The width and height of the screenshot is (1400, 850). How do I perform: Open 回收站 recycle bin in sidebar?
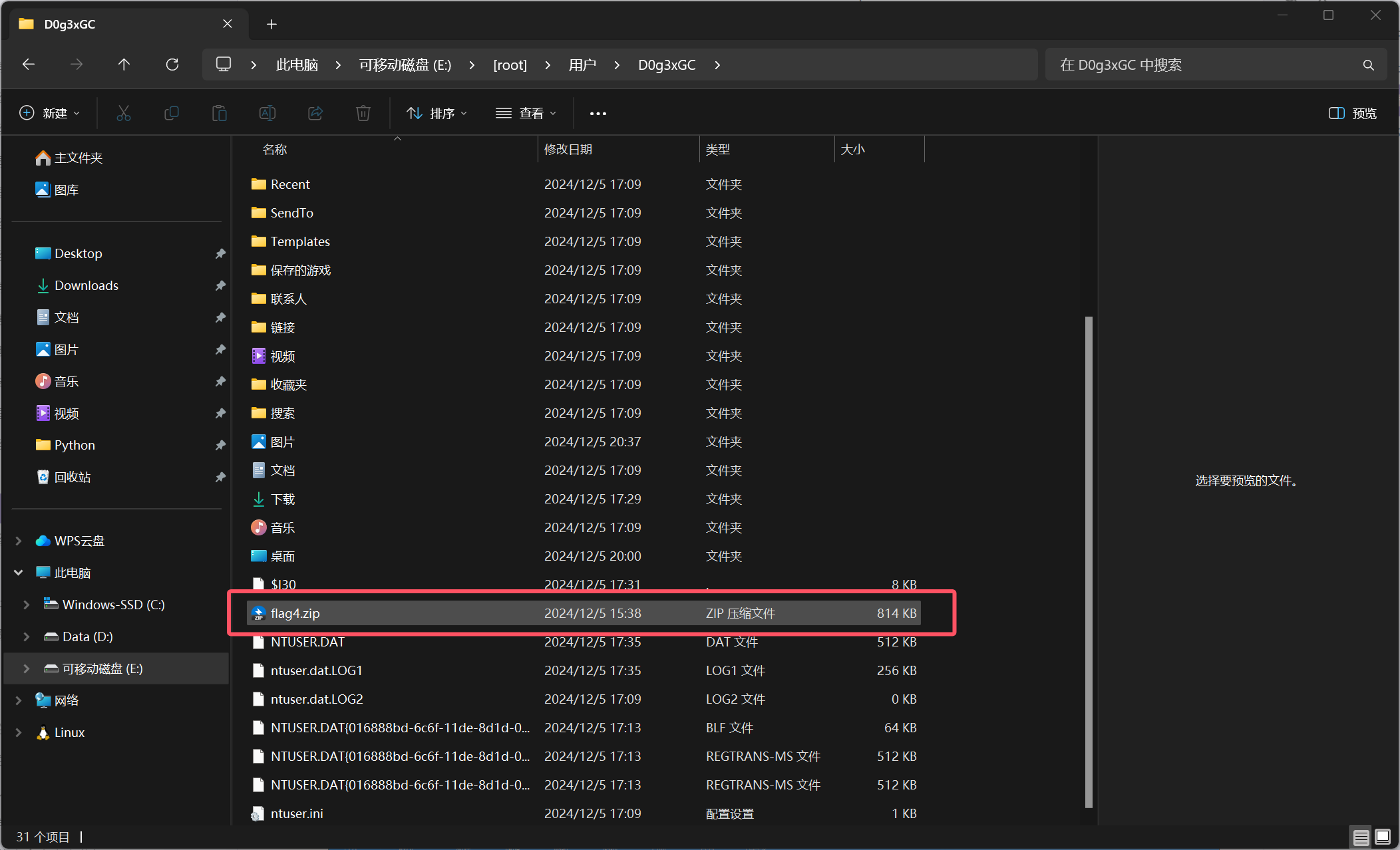(63, 477)
